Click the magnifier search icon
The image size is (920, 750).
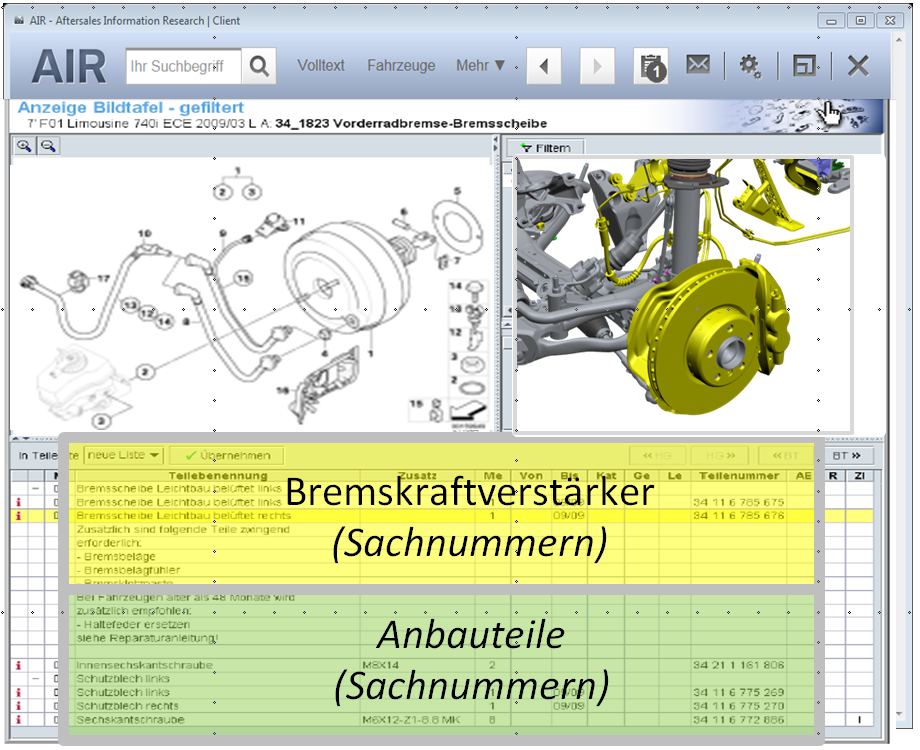259,66
